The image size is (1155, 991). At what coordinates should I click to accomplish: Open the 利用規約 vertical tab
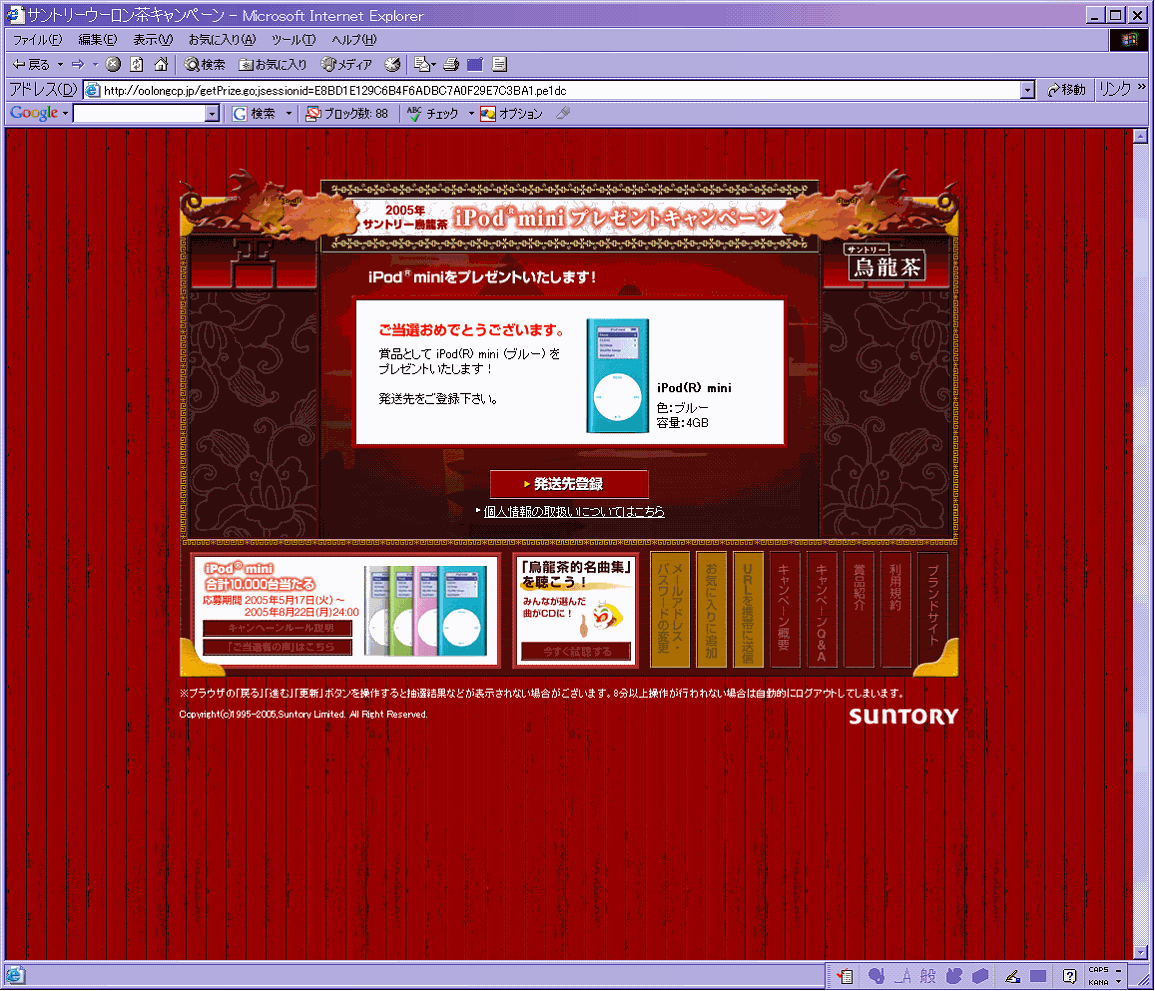(896, 609)
